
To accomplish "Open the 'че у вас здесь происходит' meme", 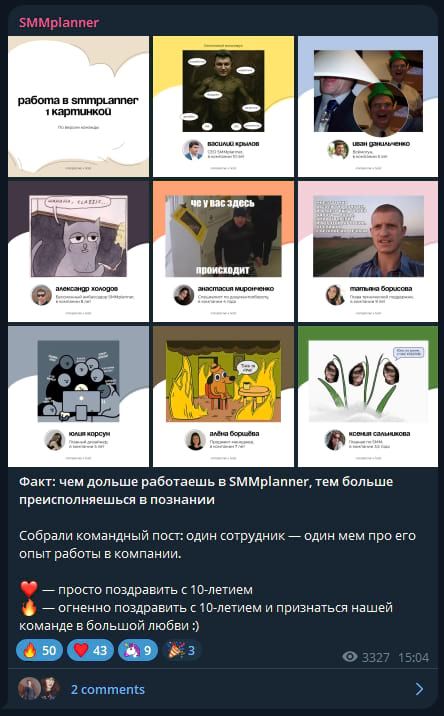I will (223, 251).
